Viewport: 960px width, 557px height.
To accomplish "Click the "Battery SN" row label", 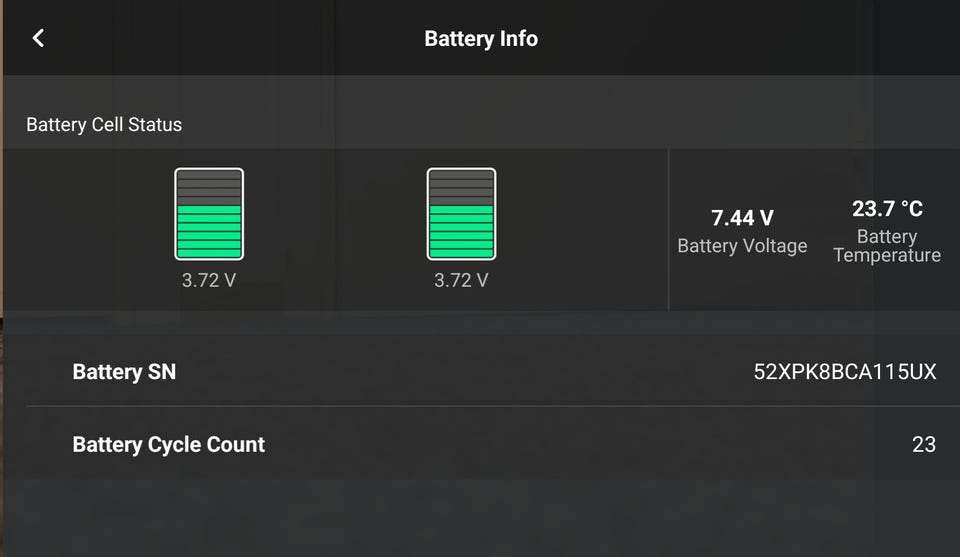I will coord(124,372).
